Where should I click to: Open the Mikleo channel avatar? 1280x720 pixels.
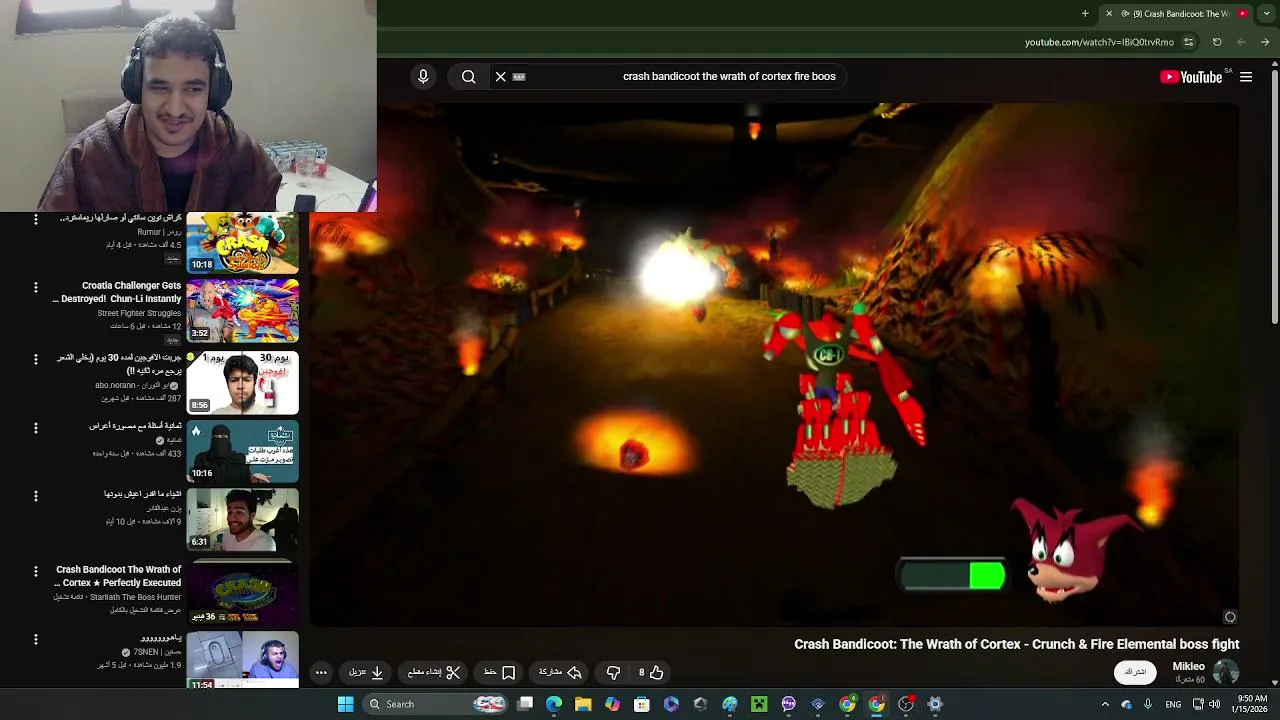1226,672
